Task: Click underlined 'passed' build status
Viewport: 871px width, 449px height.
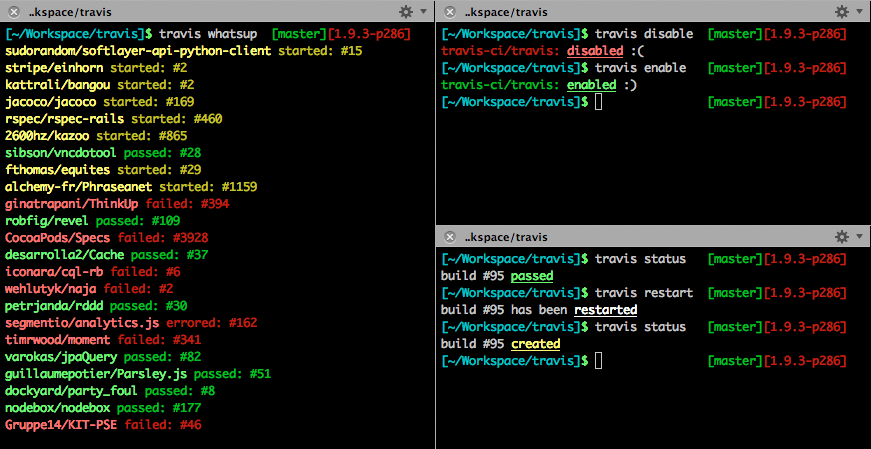Action: pyautogui.click(x=532, y=276)
